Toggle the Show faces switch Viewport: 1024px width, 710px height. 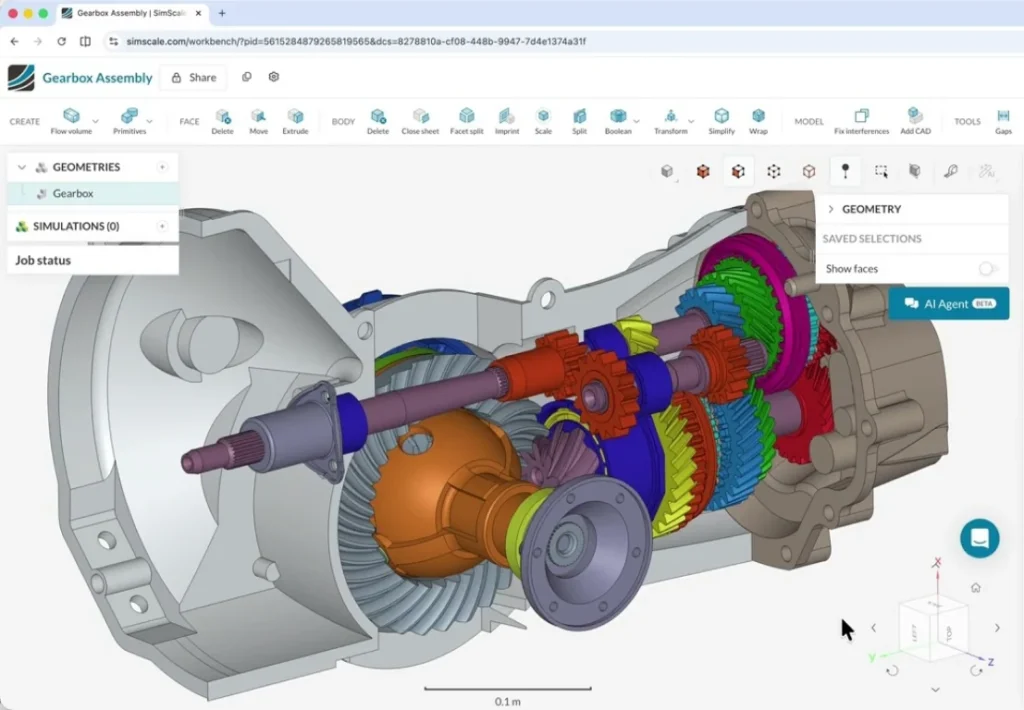[x=986, y=268]
